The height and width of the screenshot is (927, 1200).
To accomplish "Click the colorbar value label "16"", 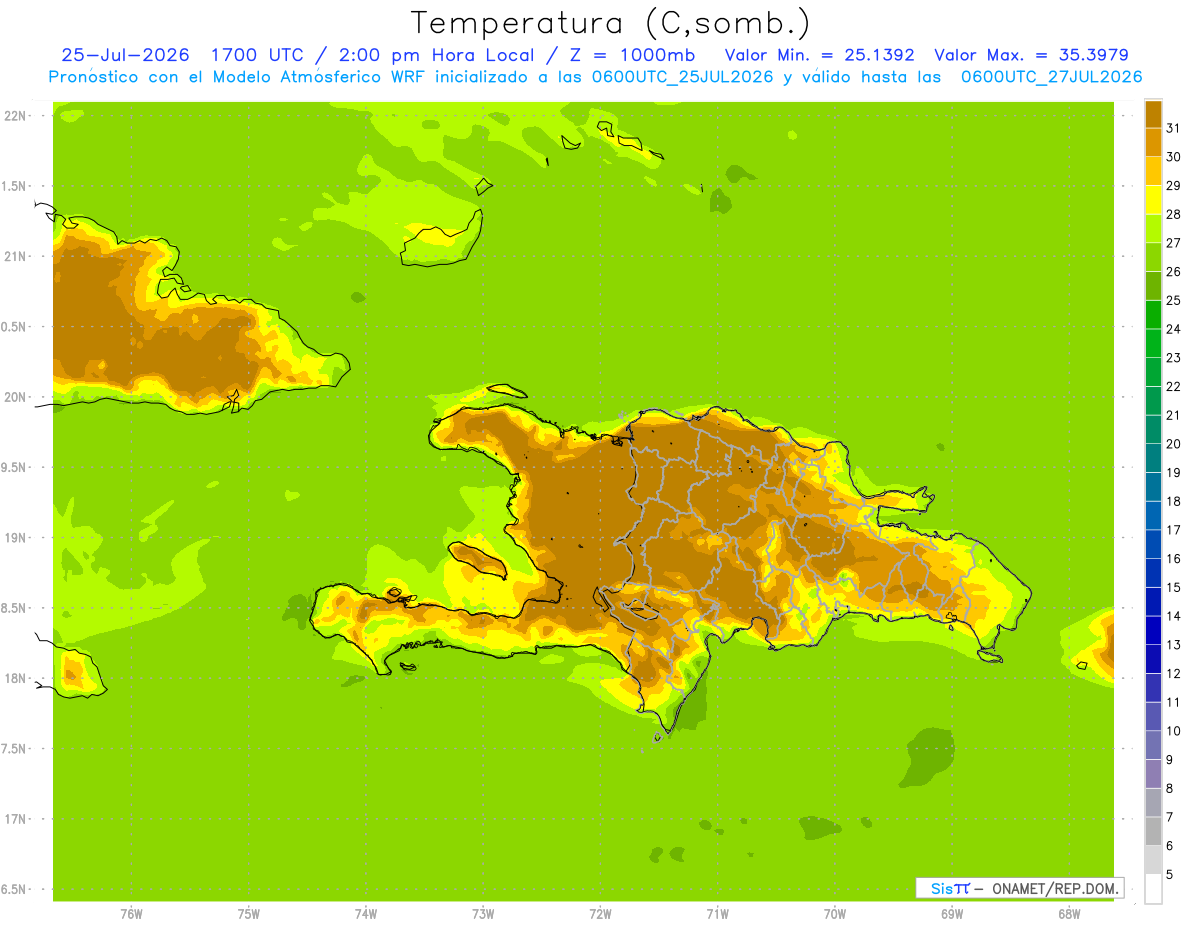I will click(x=1174, y=559).
